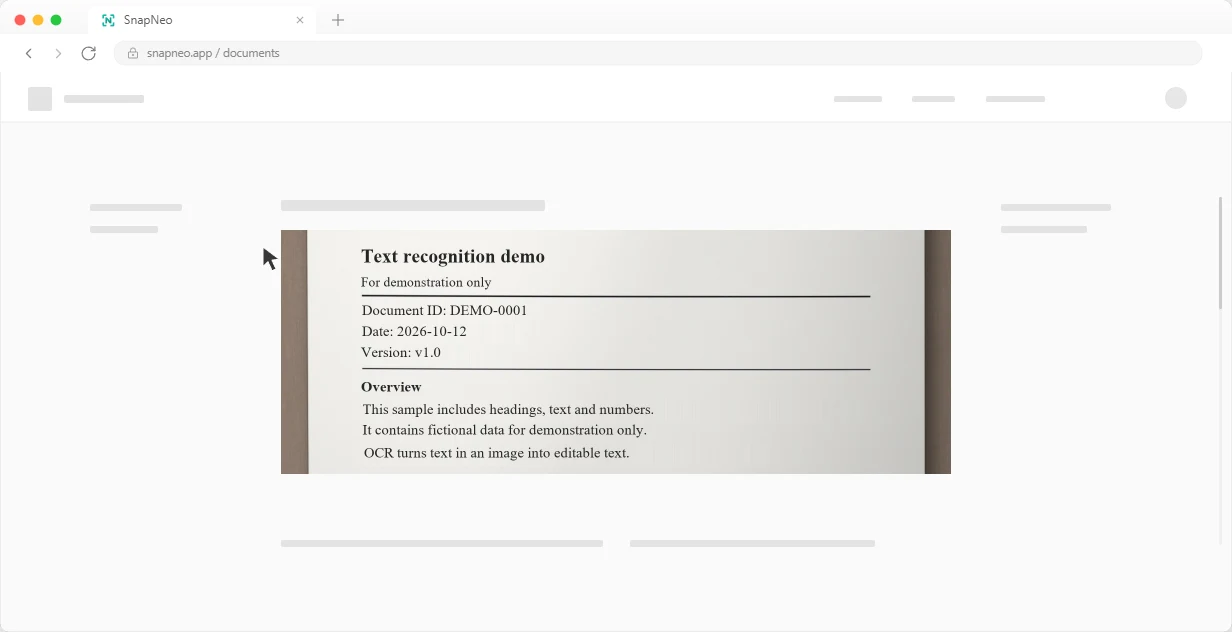Click 'OCR turns text in an image into editable text.'
1232x632 pixels.
click(497, 453)
